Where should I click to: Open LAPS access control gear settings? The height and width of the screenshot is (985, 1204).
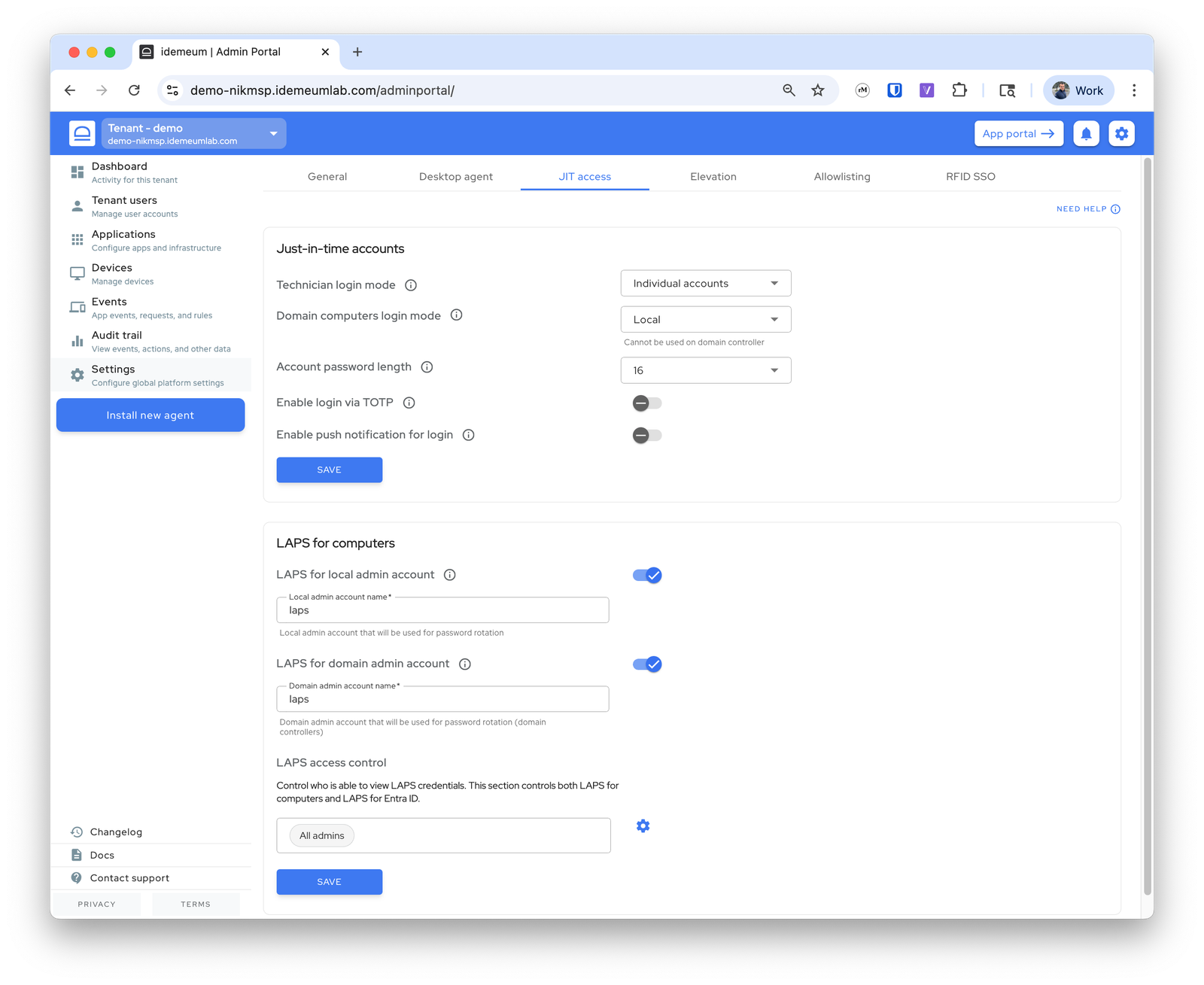pos(643,826)
